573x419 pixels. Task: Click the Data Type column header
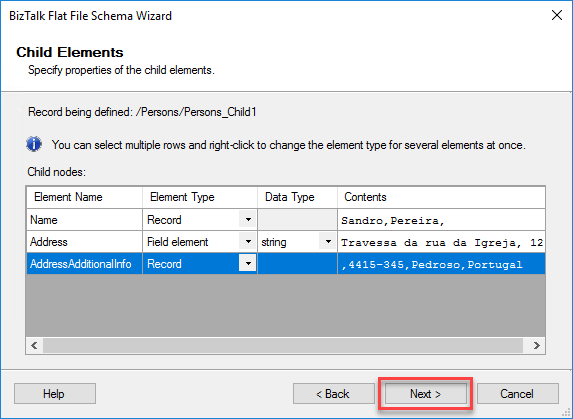pyautogui.click(x=297, y=197)
